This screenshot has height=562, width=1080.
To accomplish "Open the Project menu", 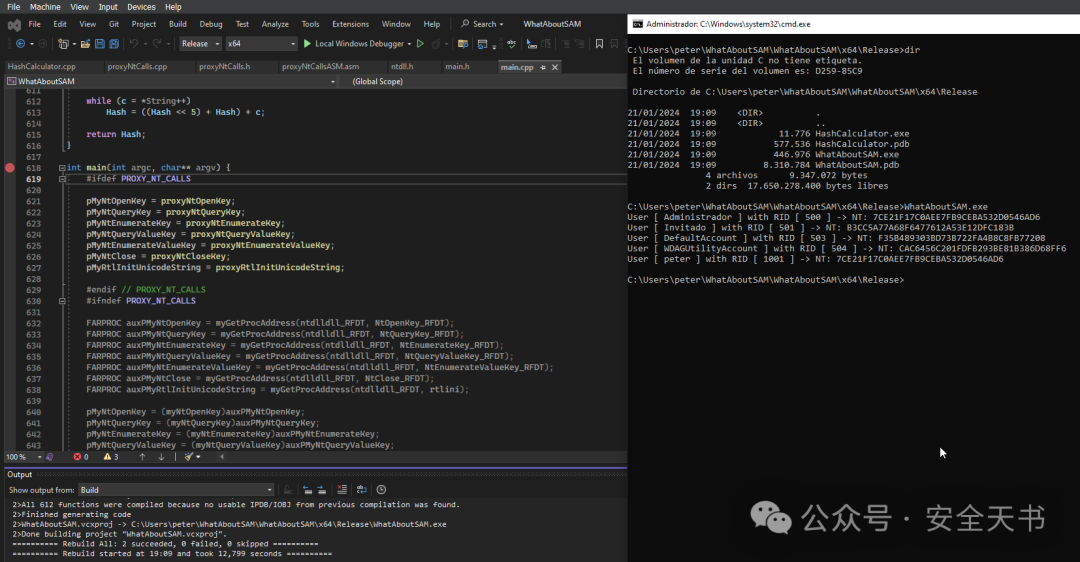I will coord(143,24).
